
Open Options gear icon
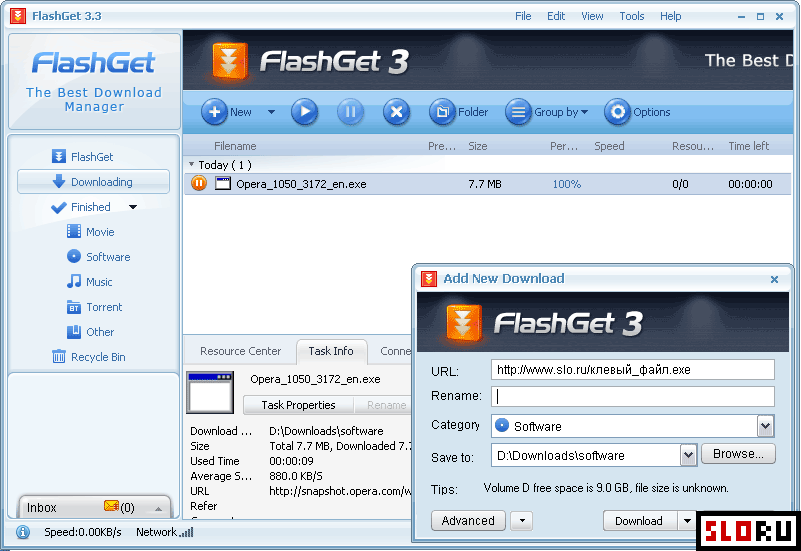point(617,111)
